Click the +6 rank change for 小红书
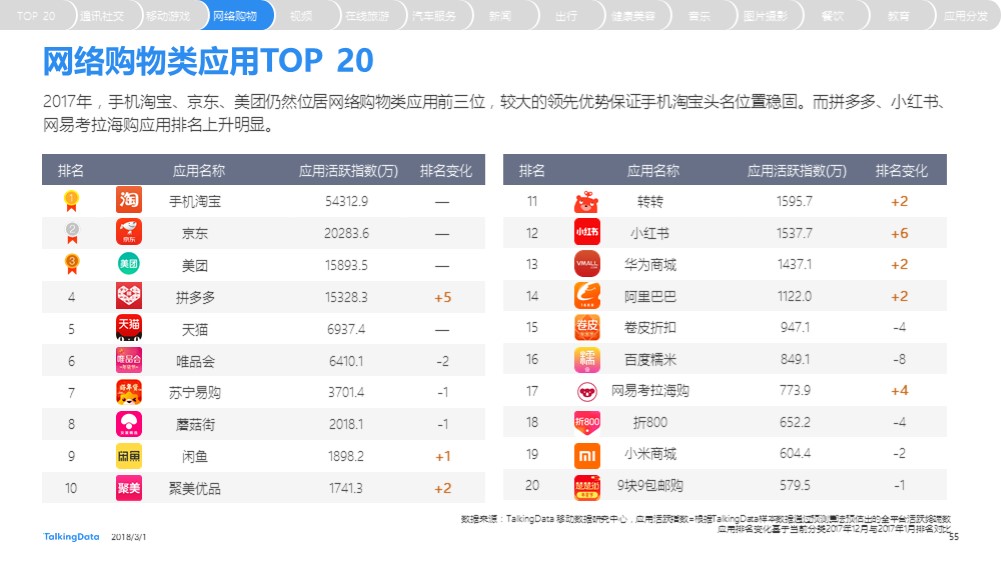This screenshot has height=563, width=1001. pos(899,234)
